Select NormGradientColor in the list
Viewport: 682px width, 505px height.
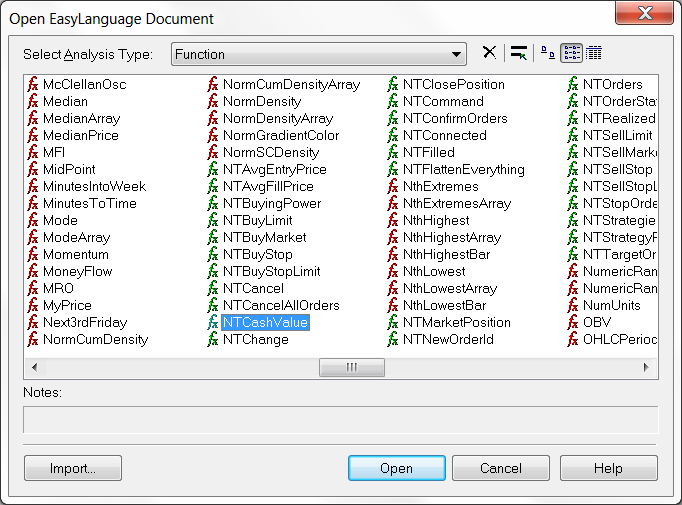(281, 135)
